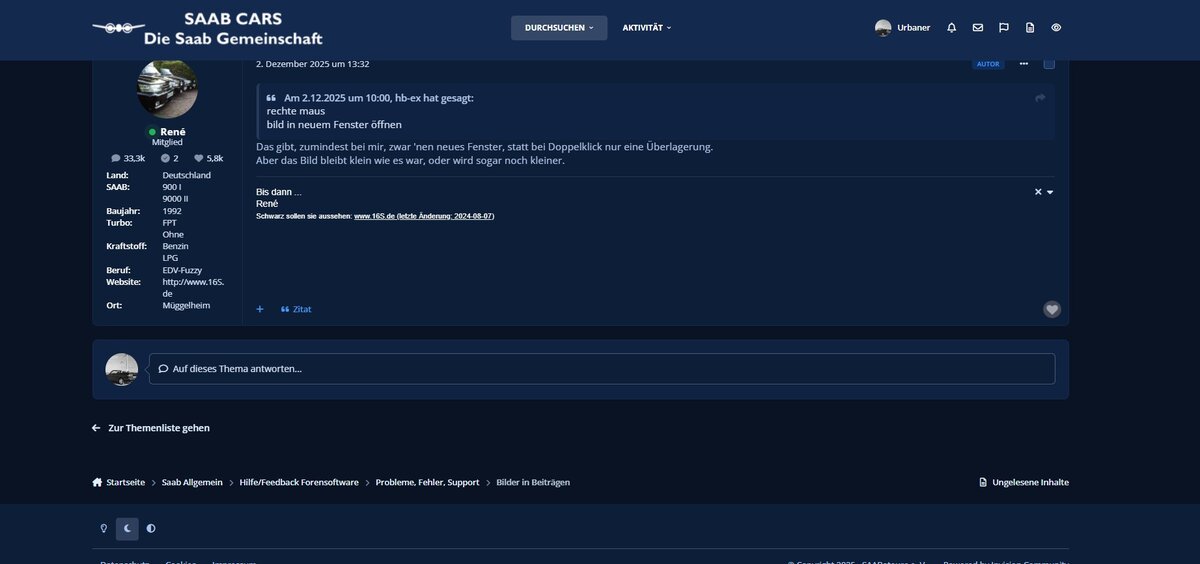
Task: Go to Startseite in breadcrumb
Action: tap(125, 482)
